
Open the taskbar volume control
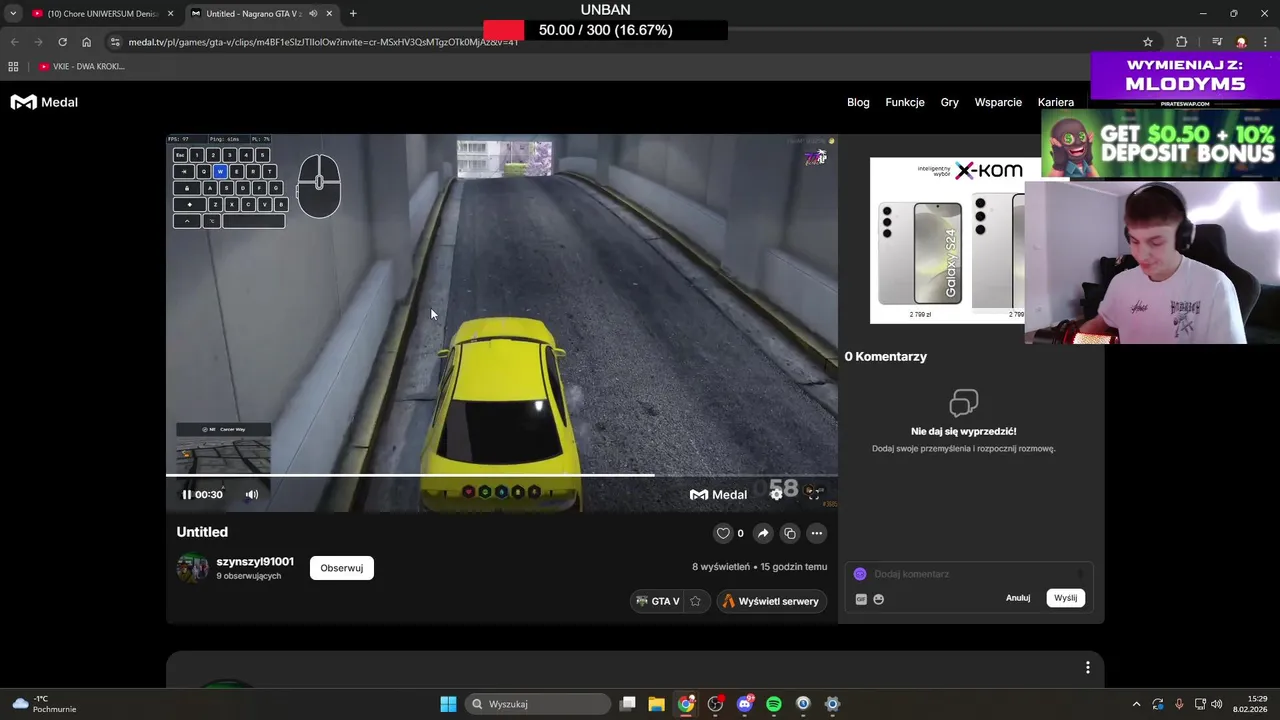coord(1217,704)
